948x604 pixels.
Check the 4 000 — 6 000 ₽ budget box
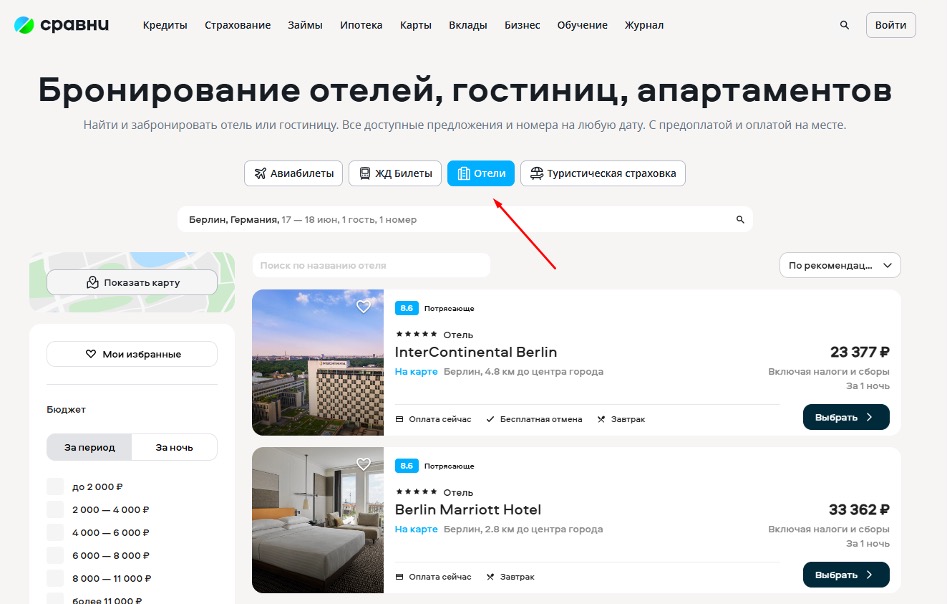point(55,533)
